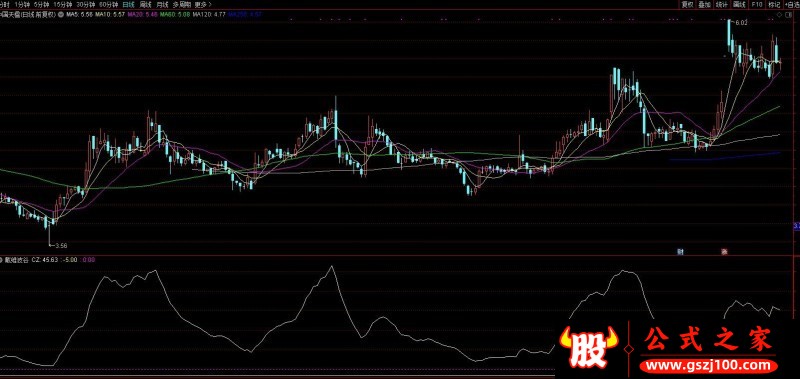
Task: Switch to 月线 monthly chart
Action: pos(162,4)
